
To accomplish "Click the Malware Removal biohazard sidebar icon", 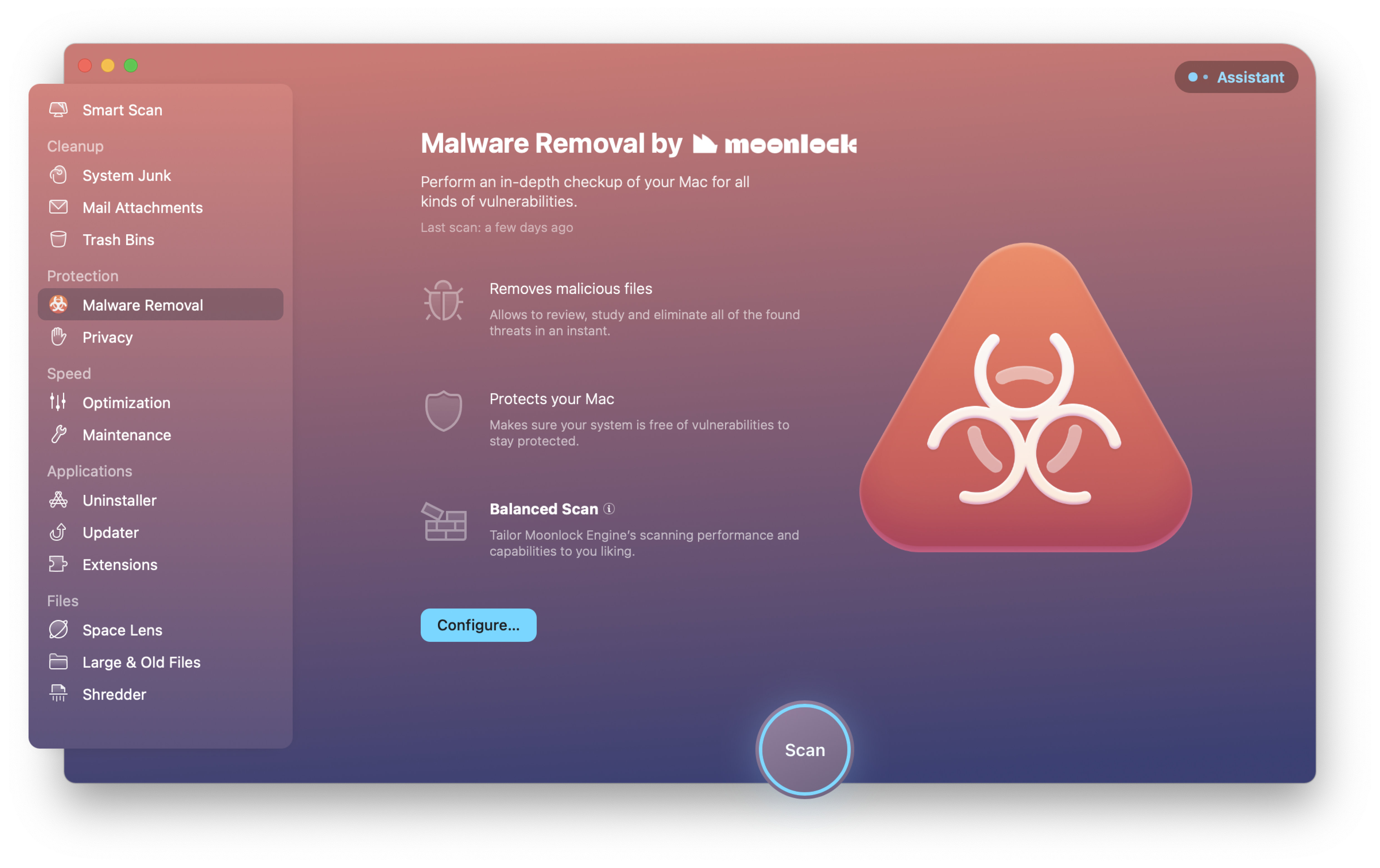I will [x=58, y=305].
